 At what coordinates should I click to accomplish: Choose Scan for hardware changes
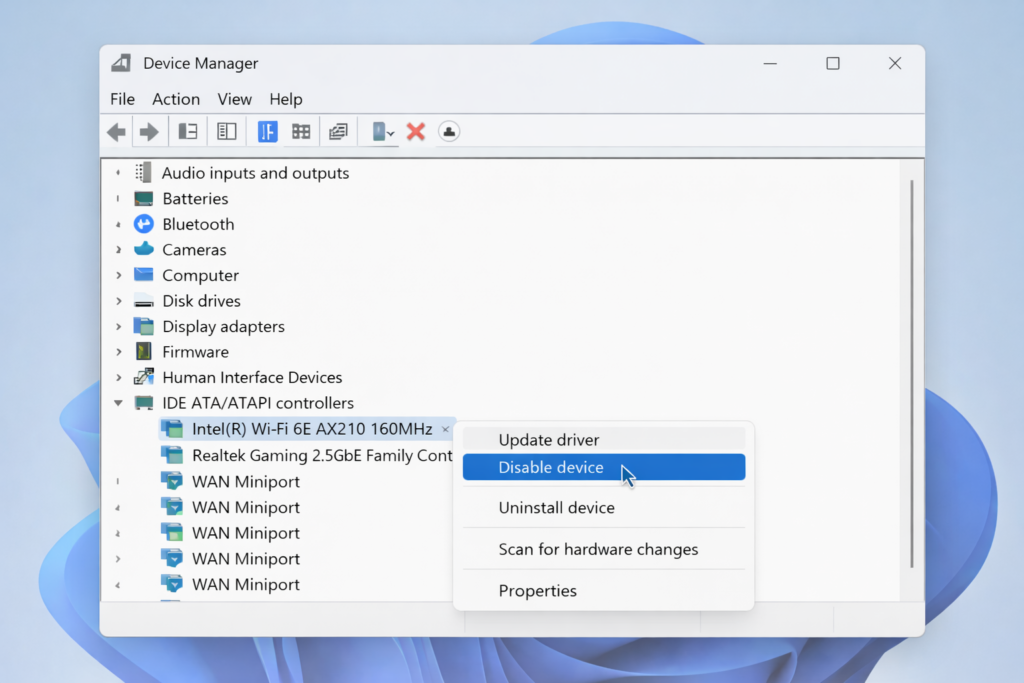[x=603, y=549]
